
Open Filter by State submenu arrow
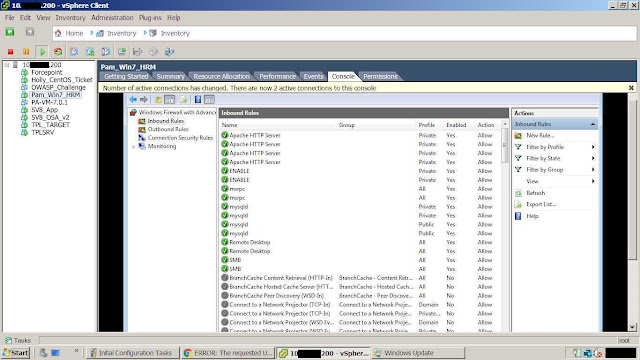(x=593, y=158)
